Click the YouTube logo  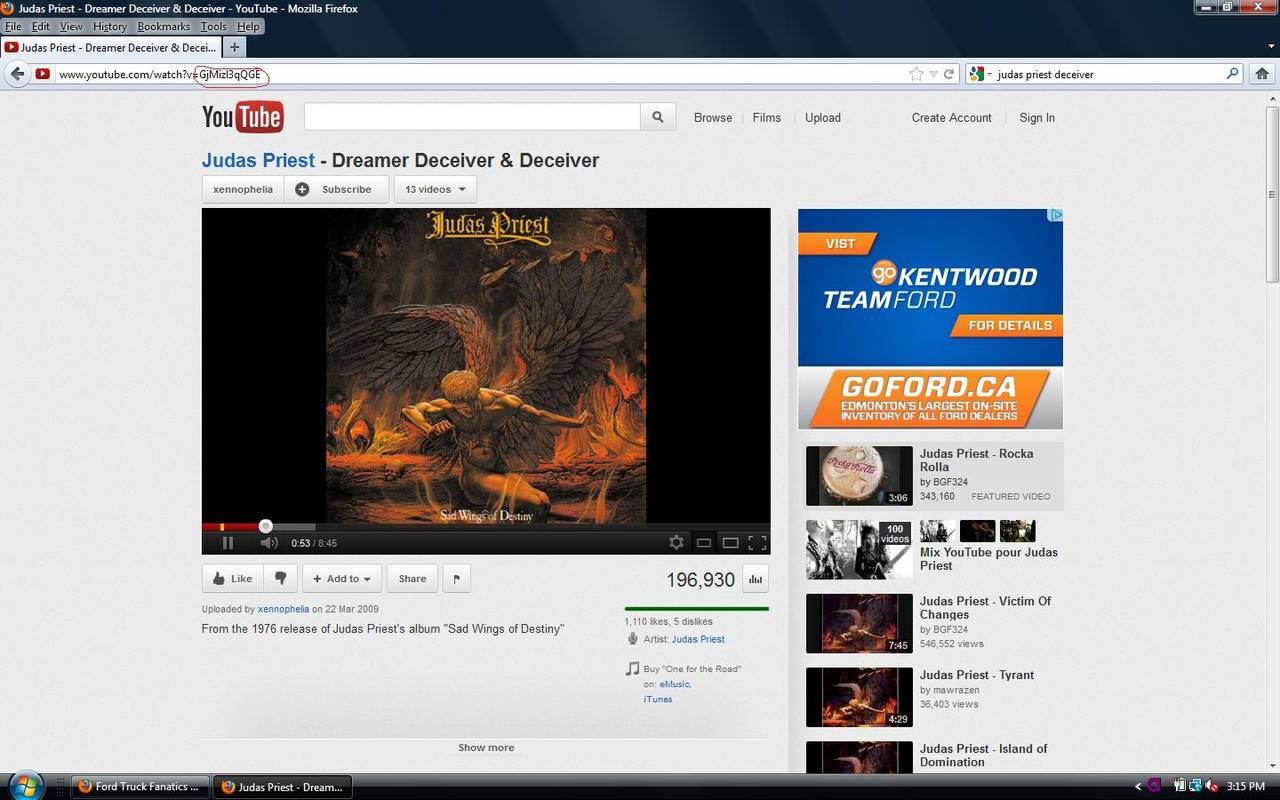[x=243, y=117]
